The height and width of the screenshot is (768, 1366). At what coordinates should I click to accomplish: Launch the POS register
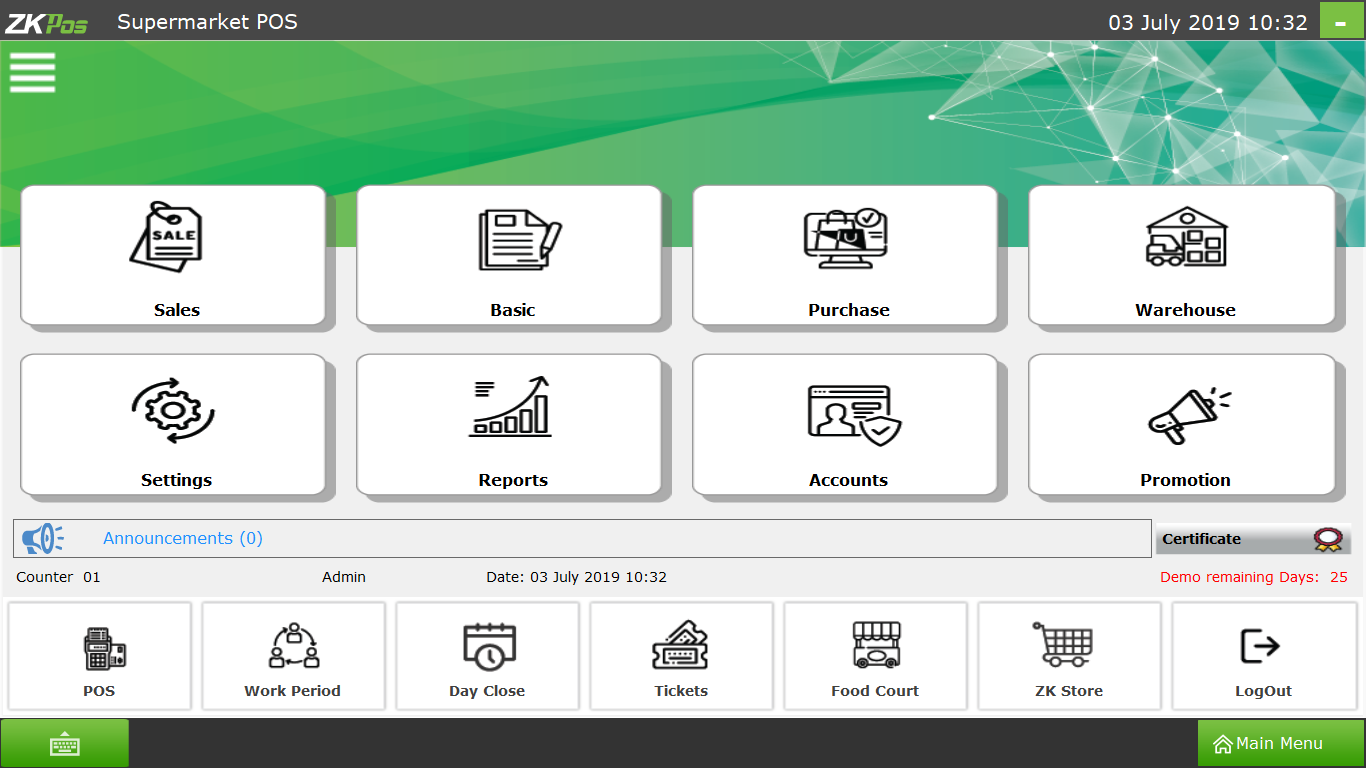[99, 656]
